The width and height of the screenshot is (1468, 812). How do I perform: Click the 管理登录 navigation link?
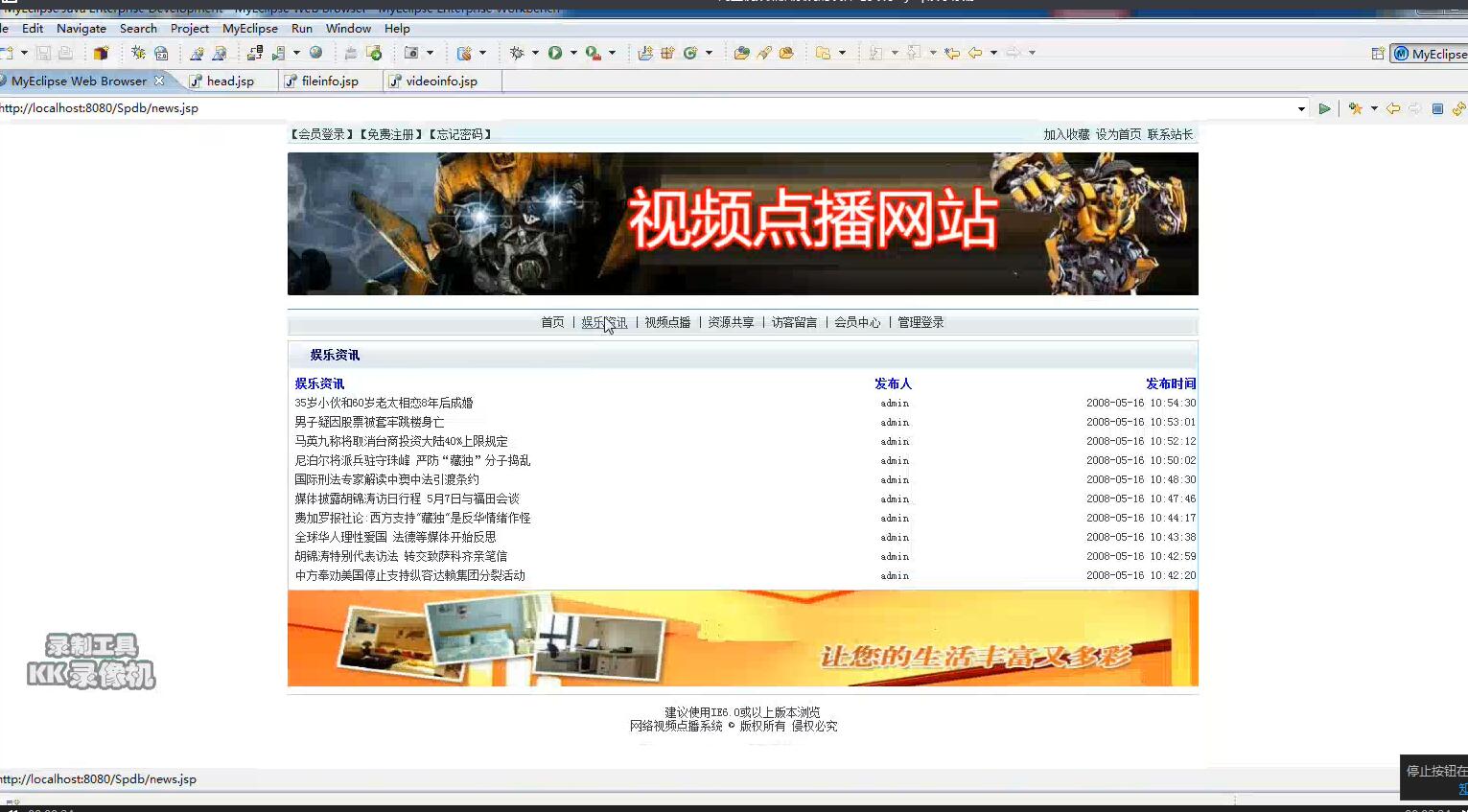920,323
